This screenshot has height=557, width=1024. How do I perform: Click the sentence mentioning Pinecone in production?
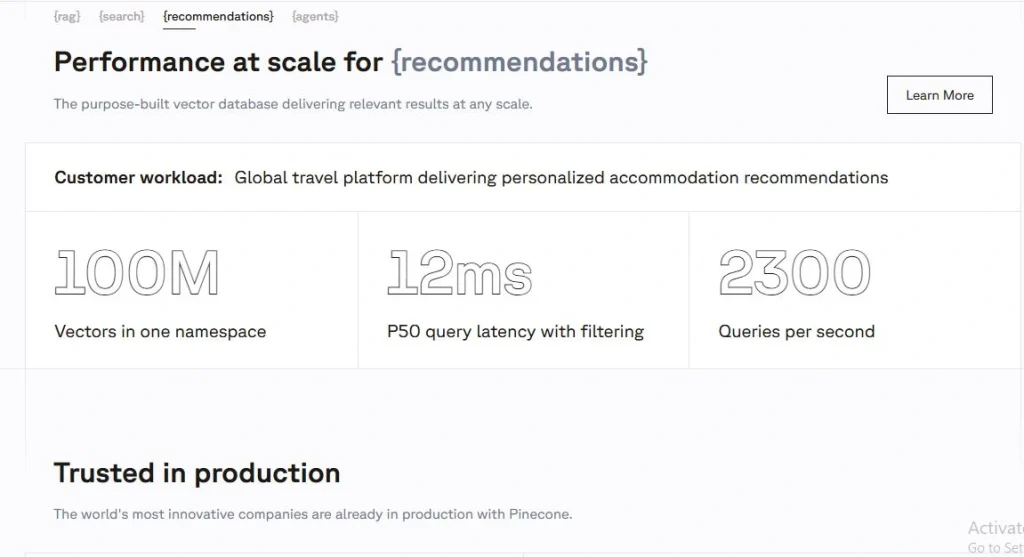pyautogui.click(x=313, y=515)
